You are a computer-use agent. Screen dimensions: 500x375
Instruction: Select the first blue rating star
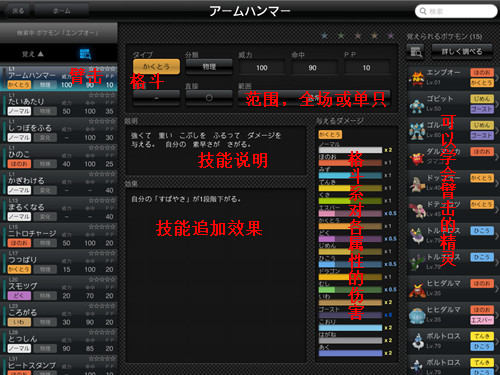point(324,35)
